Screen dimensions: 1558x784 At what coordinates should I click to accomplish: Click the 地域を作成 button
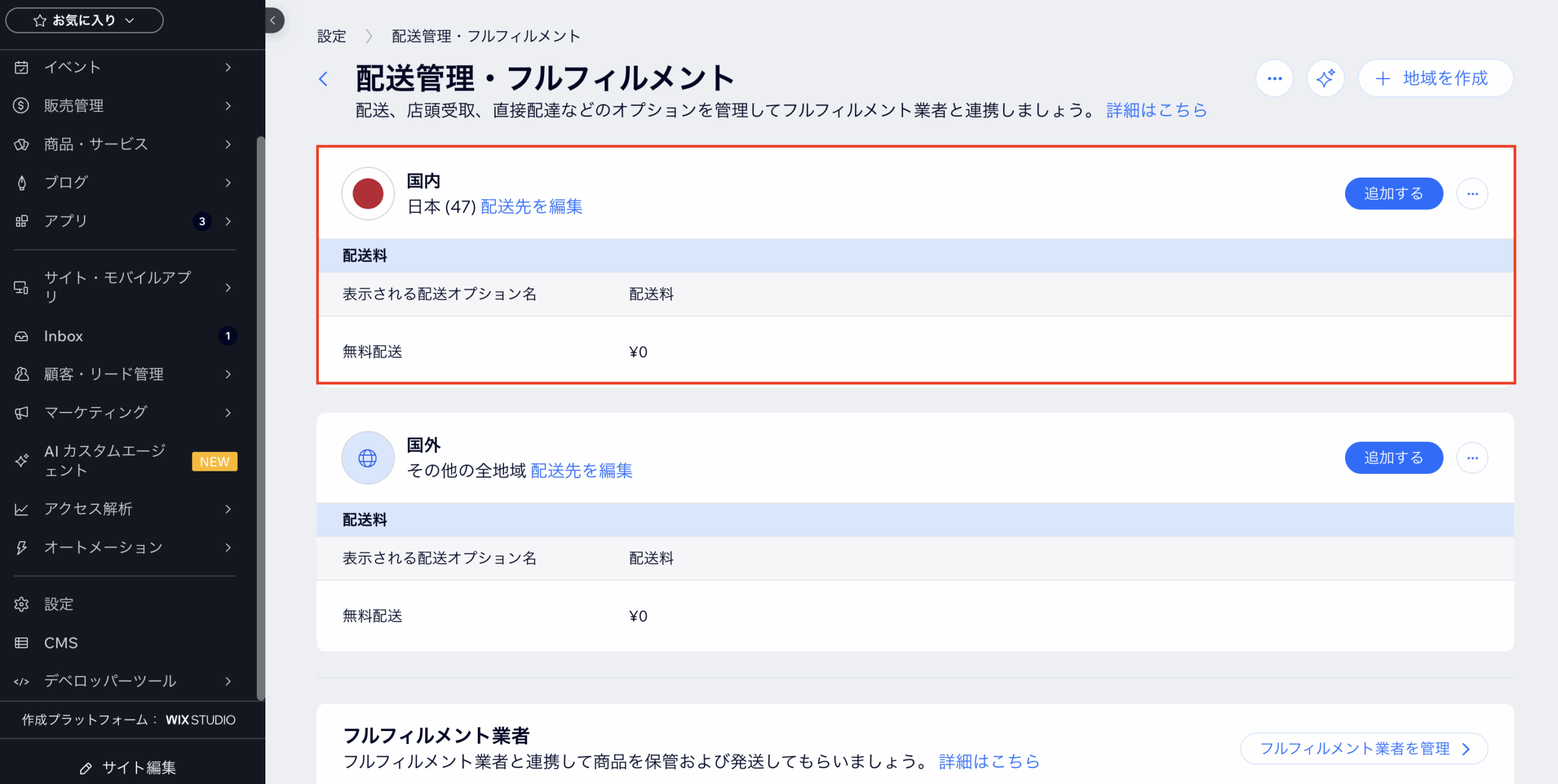tap(1435, 78)
